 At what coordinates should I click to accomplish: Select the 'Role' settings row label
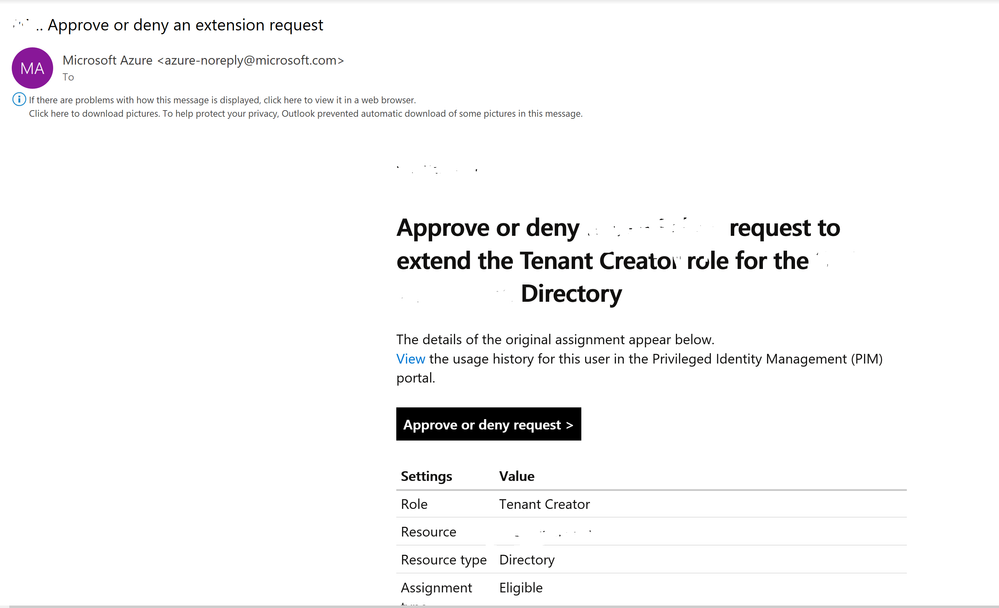coord(414,504)
